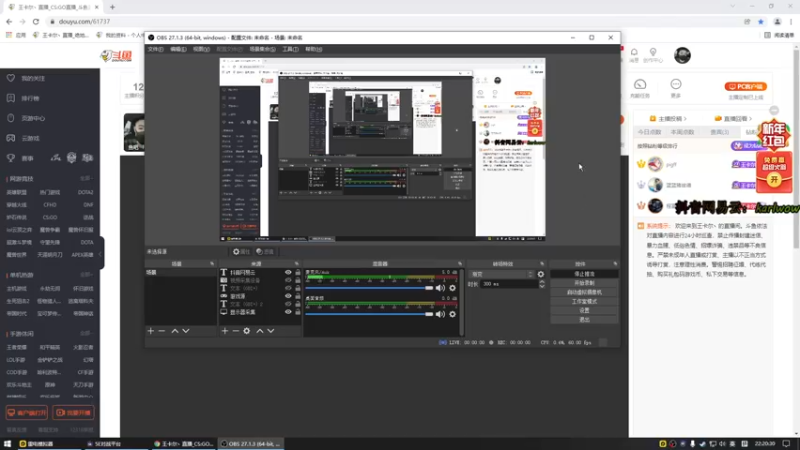Toggle lock on the game source
Image resolution: width=800 pixels, height=450 pixels.
[298, 296]
